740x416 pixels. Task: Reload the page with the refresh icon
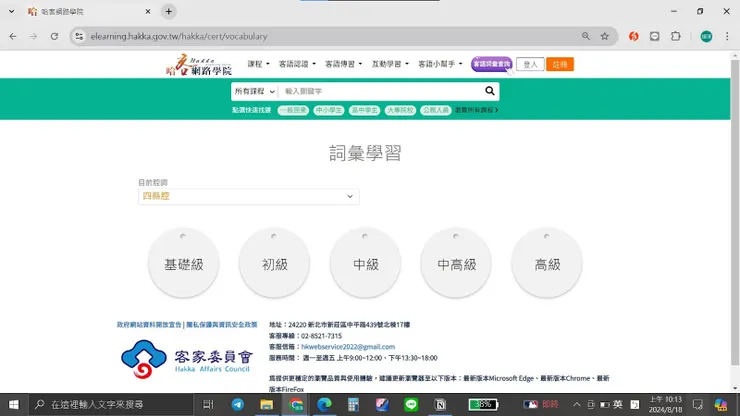coord(54,36)
